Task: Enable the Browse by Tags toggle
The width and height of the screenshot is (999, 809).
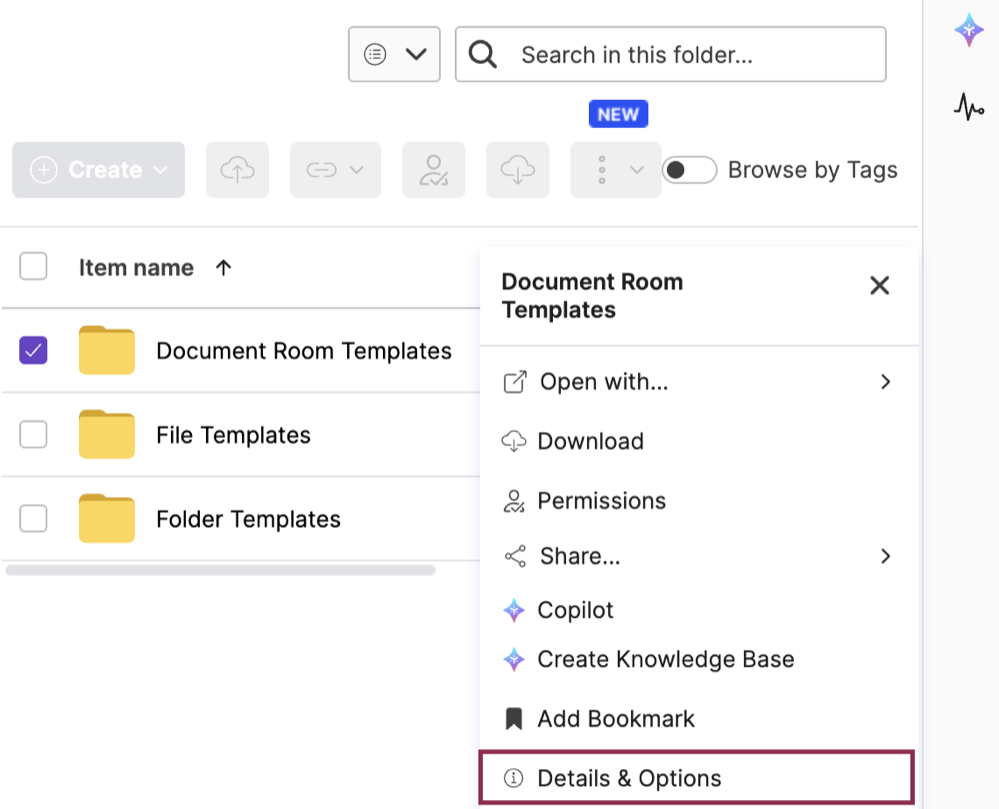Action: pos(689,170)
